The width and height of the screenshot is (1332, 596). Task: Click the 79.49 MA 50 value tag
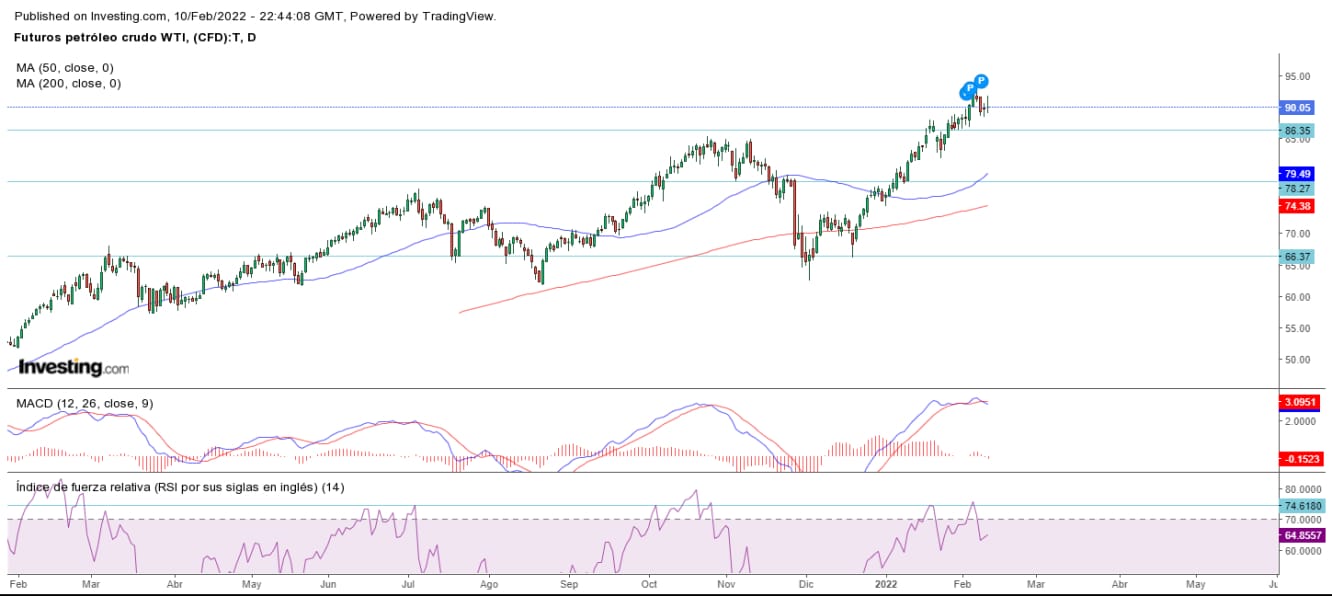(1298, 173)
